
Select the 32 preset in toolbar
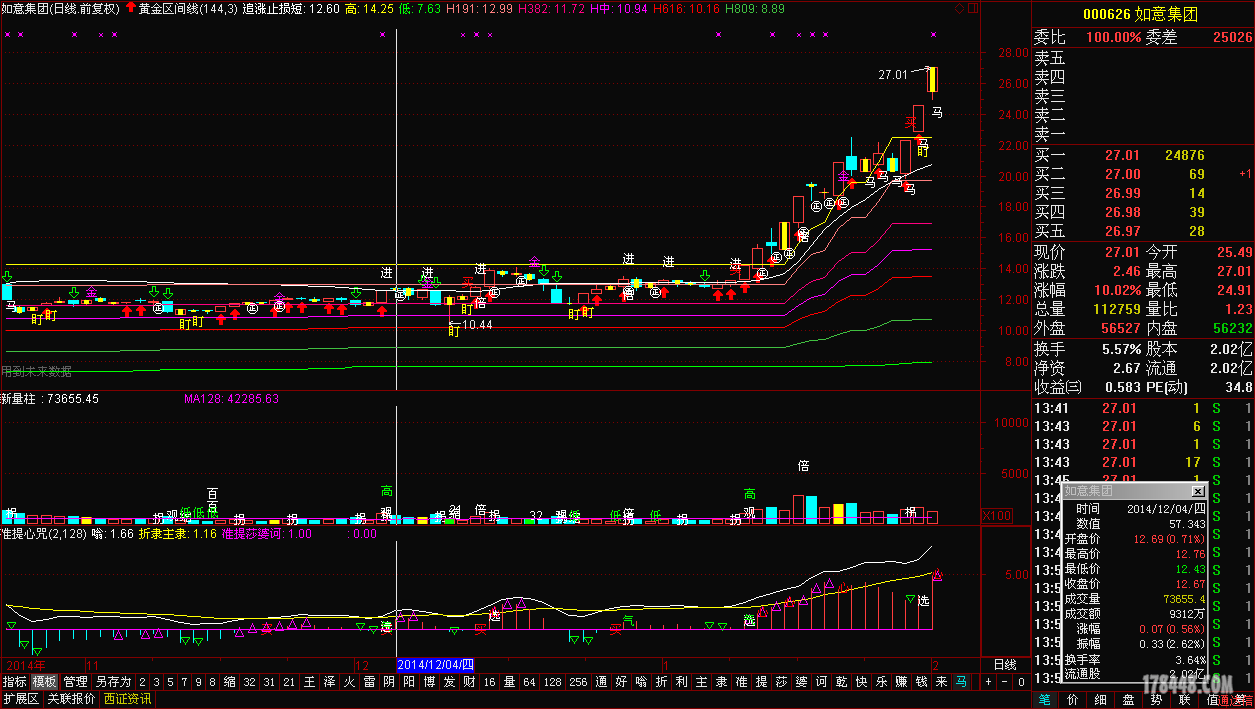point(249,681)
